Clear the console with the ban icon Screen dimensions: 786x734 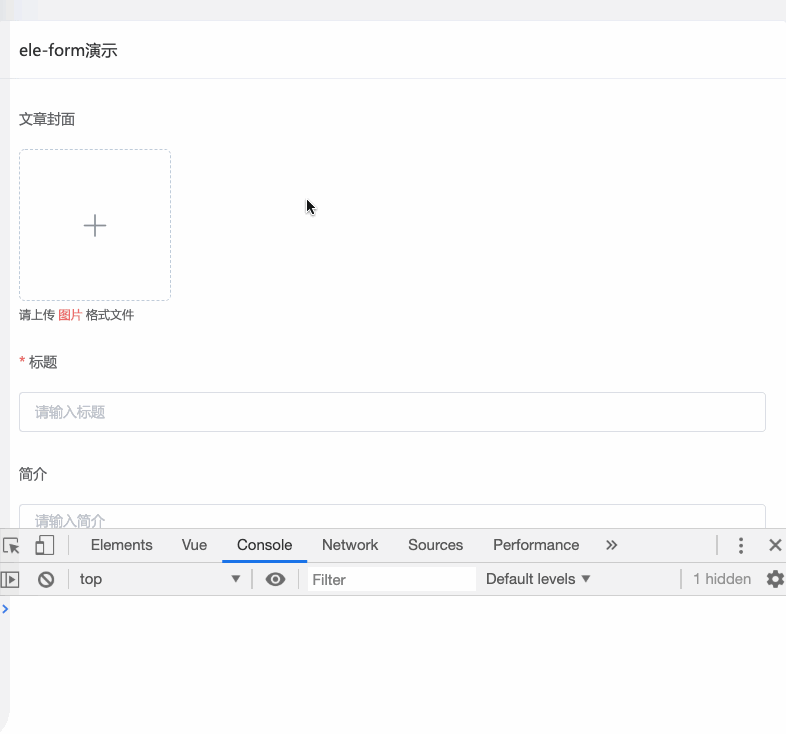tap(46, 580)
